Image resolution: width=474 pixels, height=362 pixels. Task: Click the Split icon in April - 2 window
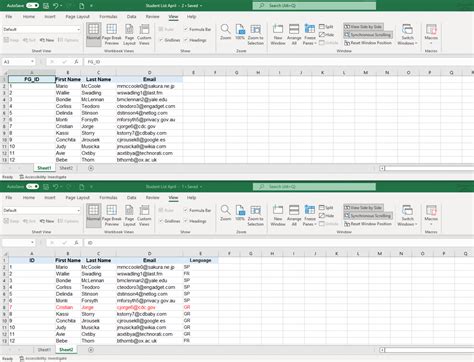click(x=326, y=27)
